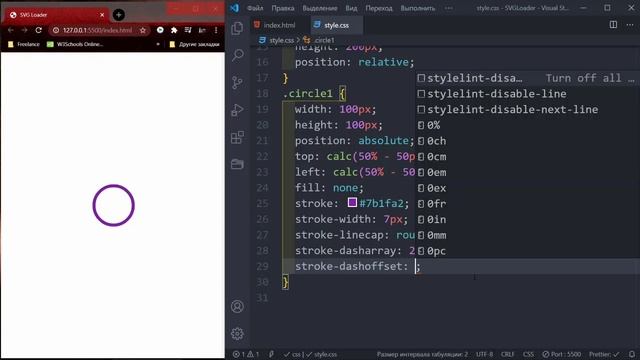Open the Accounts icon in activity bar
640x360 pixels.
tap(238, 307)
